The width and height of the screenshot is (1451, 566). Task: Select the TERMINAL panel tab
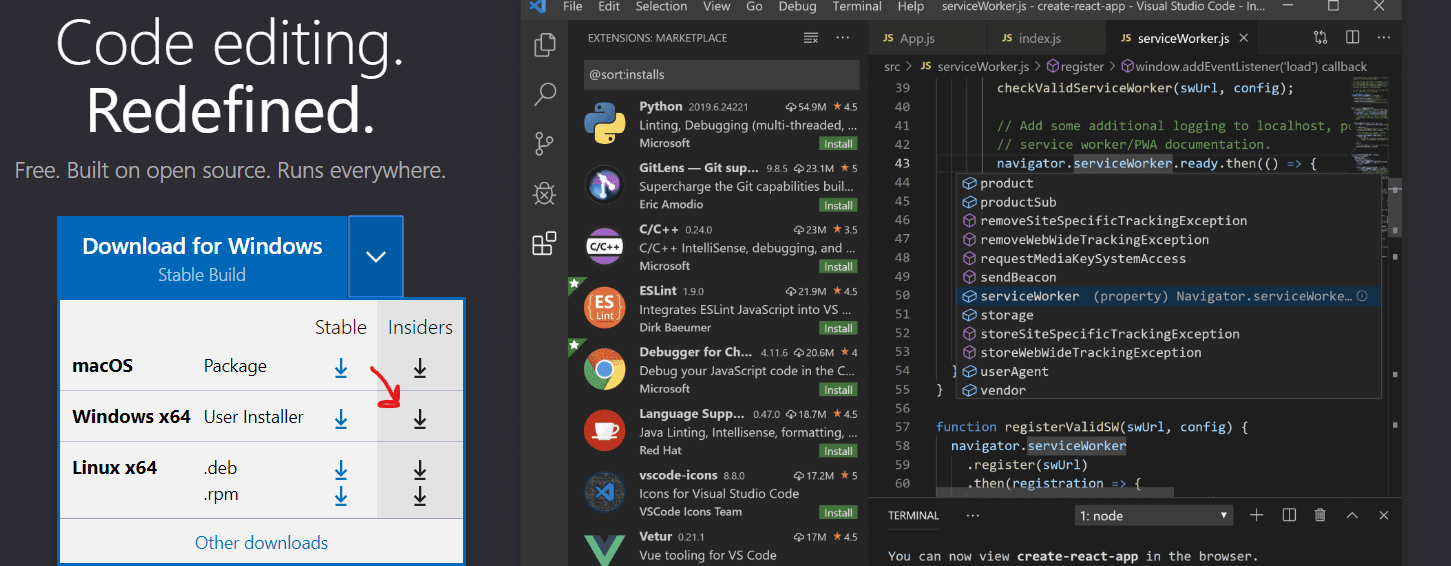pyautogui.click(x=913, y=516)
